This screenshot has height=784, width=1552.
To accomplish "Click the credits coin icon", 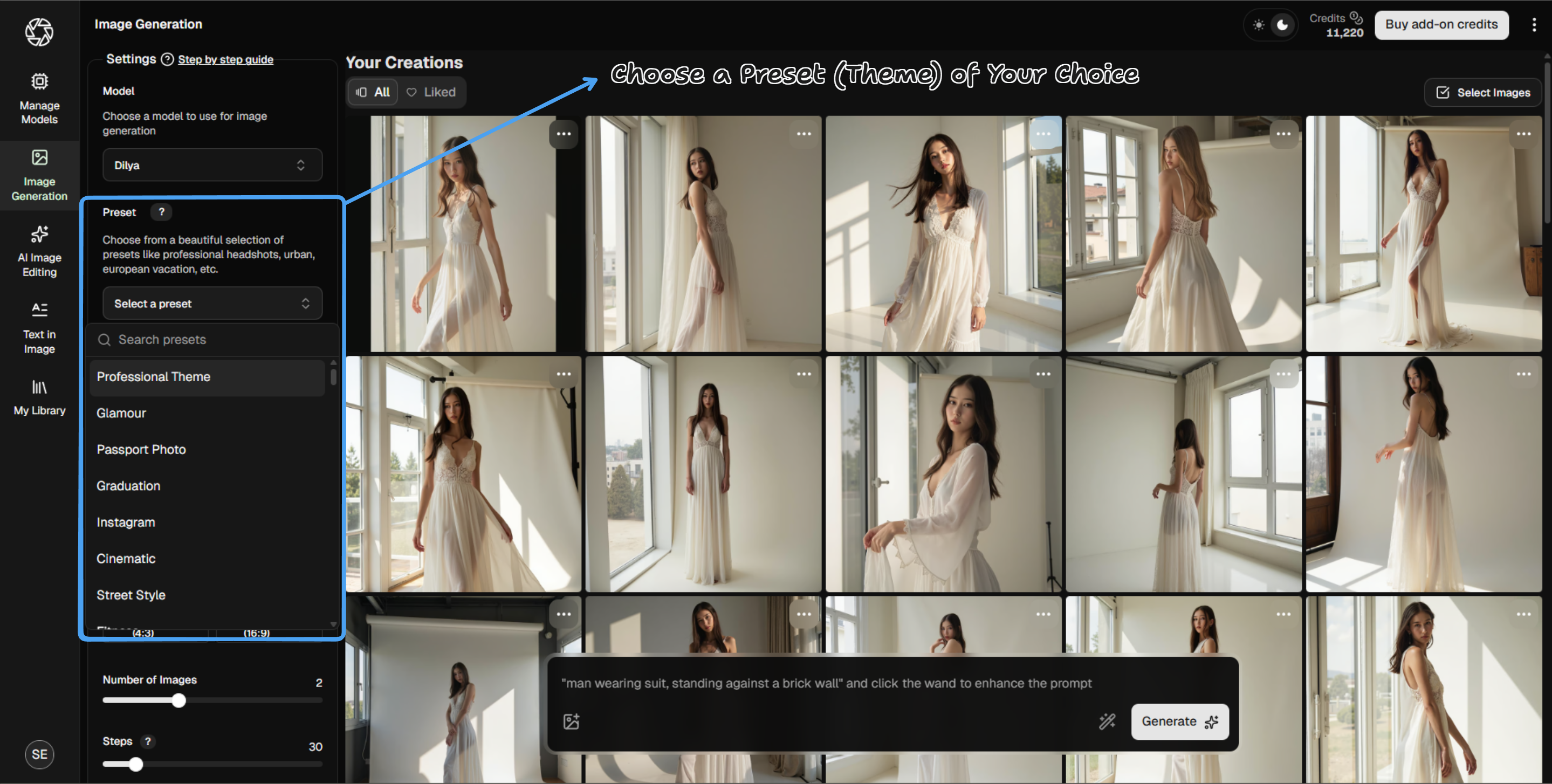I will 1356,17.
